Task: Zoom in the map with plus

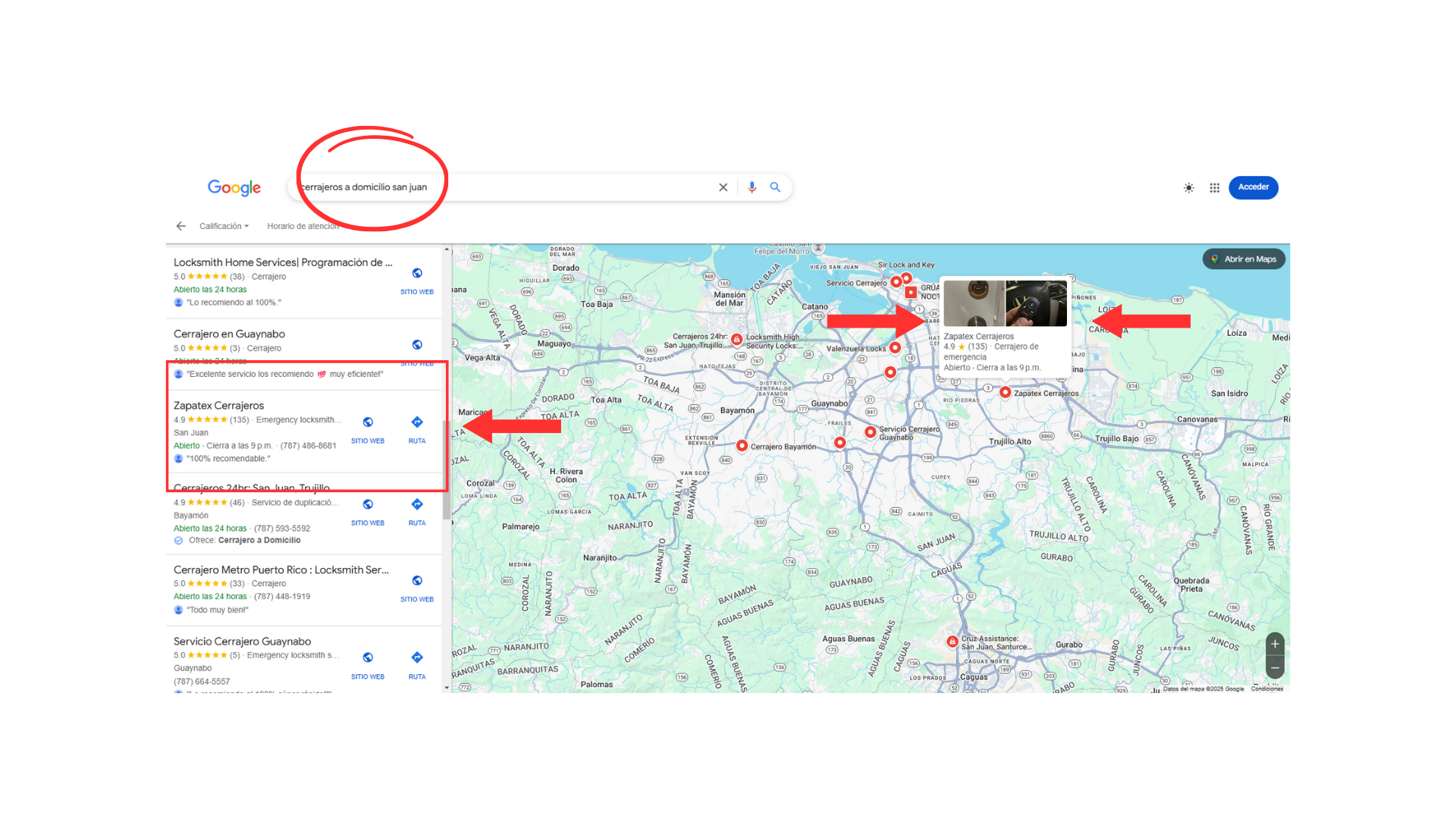Action: tap(1275, 644)
